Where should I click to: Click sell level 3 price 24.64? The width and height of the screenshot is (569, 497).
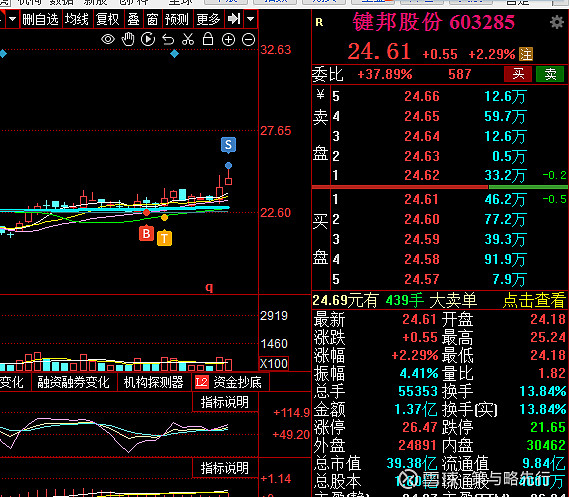[x=422, y=136]
